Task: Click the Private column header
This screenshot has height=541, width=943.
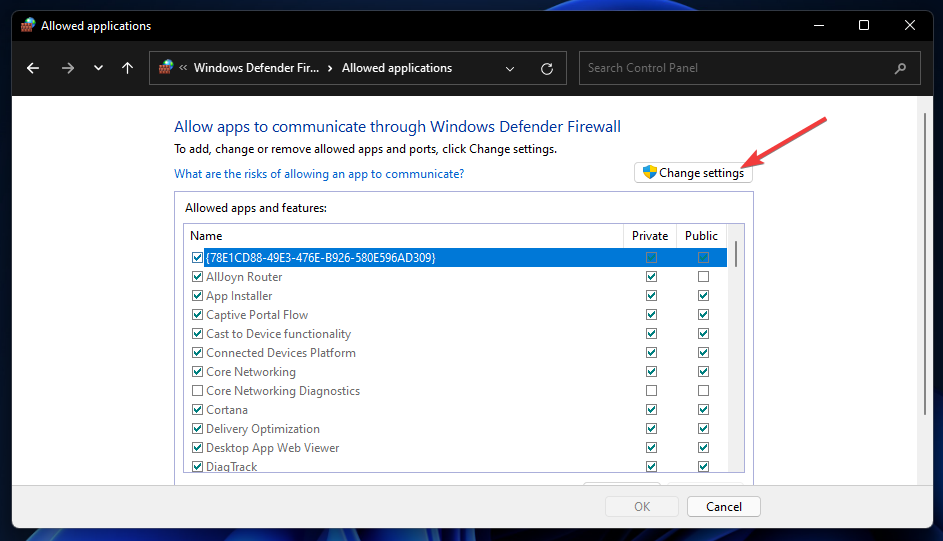Action: pyautogui.click(x=650, y=236)
